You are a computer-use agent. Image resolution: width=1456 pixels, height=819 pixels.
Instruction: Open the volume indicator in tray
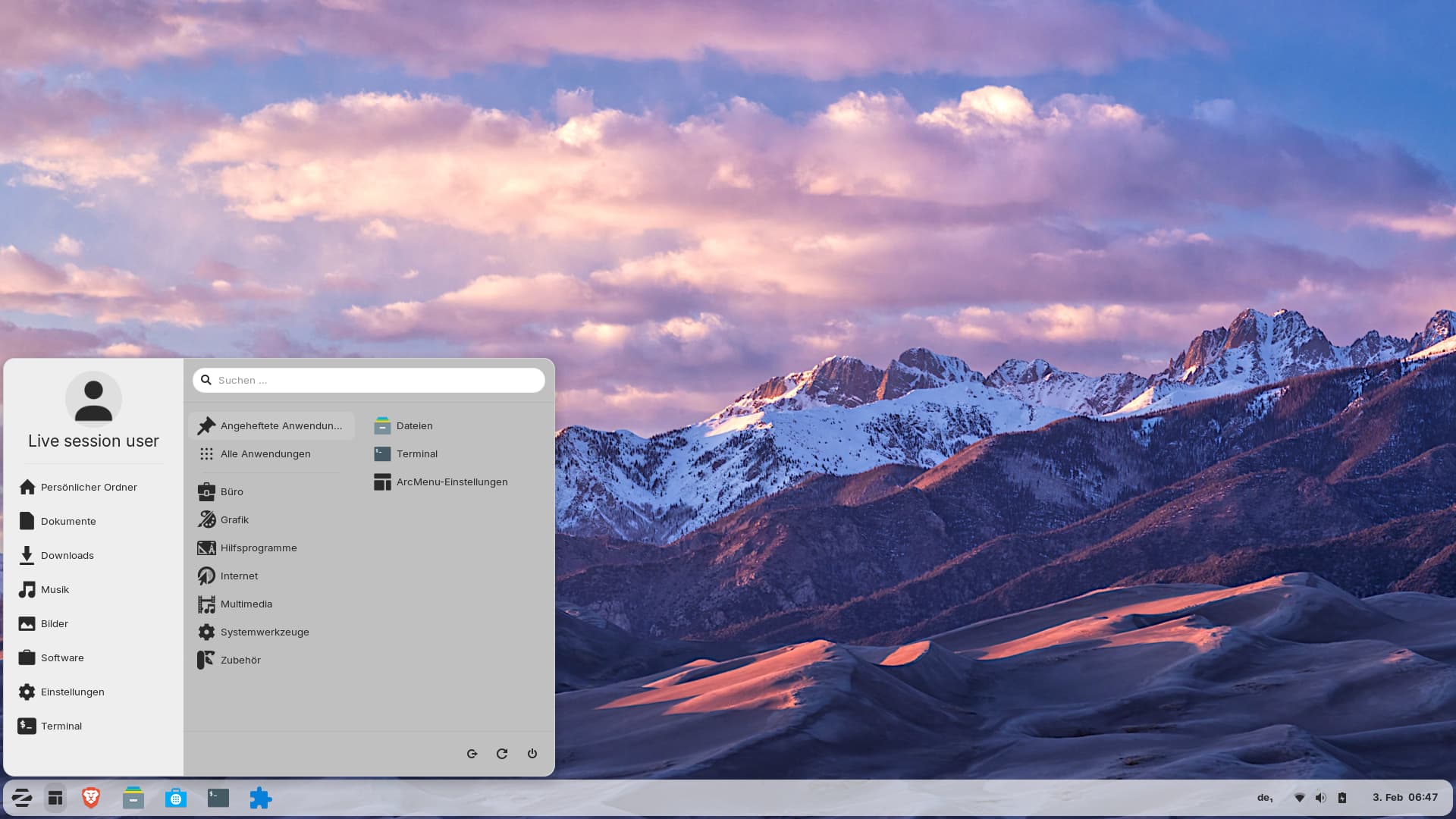[1320, 798]
